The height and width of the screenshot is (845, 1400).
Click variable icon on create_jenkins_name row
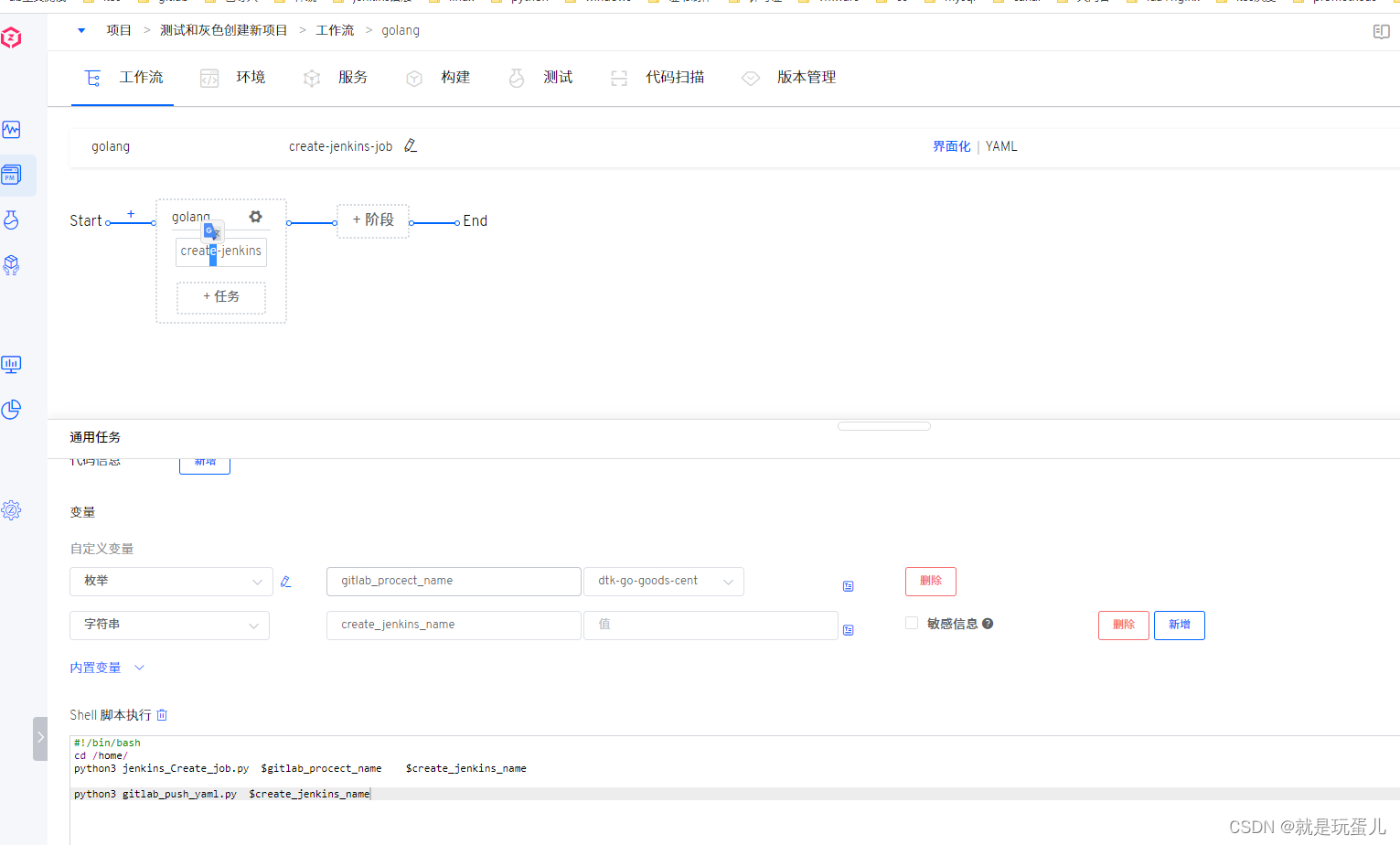point(848,630)
